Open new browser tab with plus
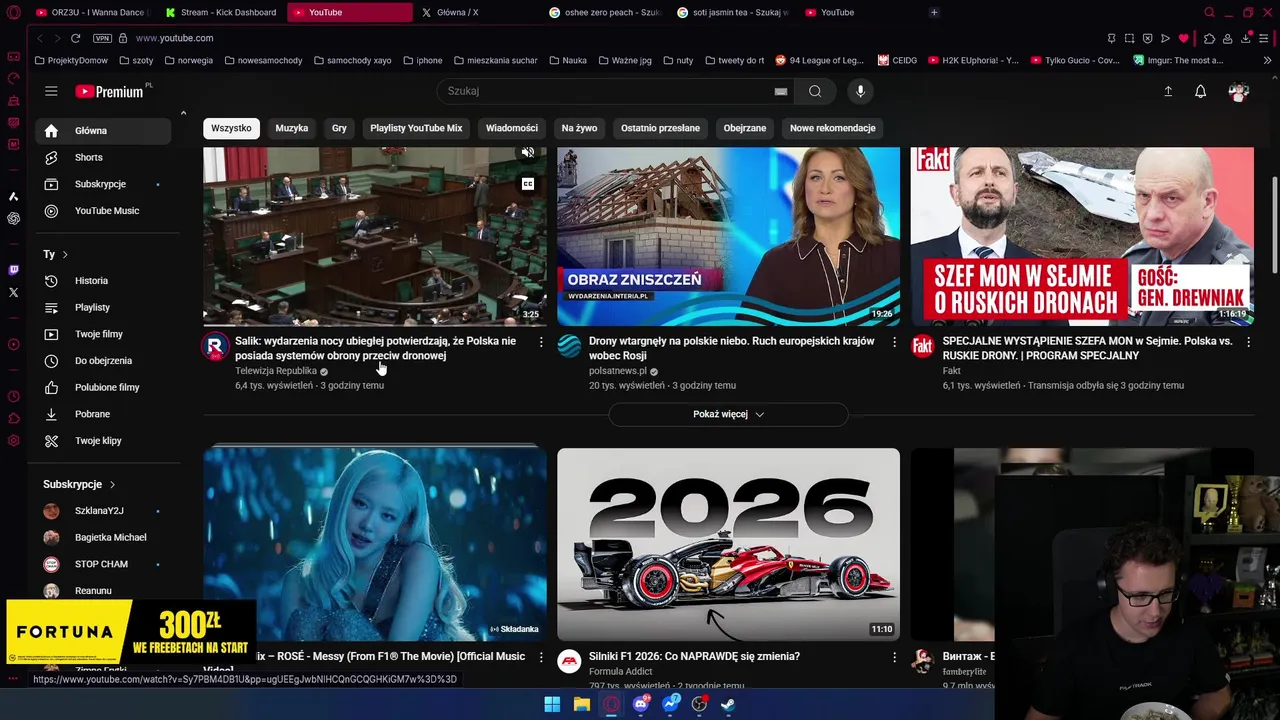The image size is (1280, 720). pyautogui.click(x=934, y=12)
